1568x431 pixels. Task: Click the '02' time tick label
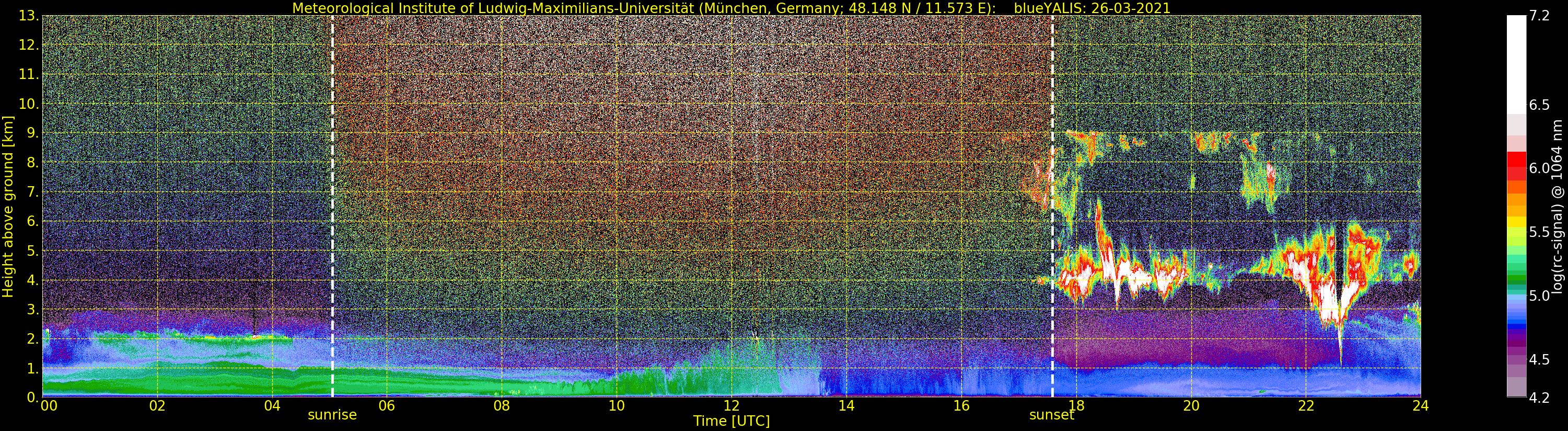tap(158, 405)
